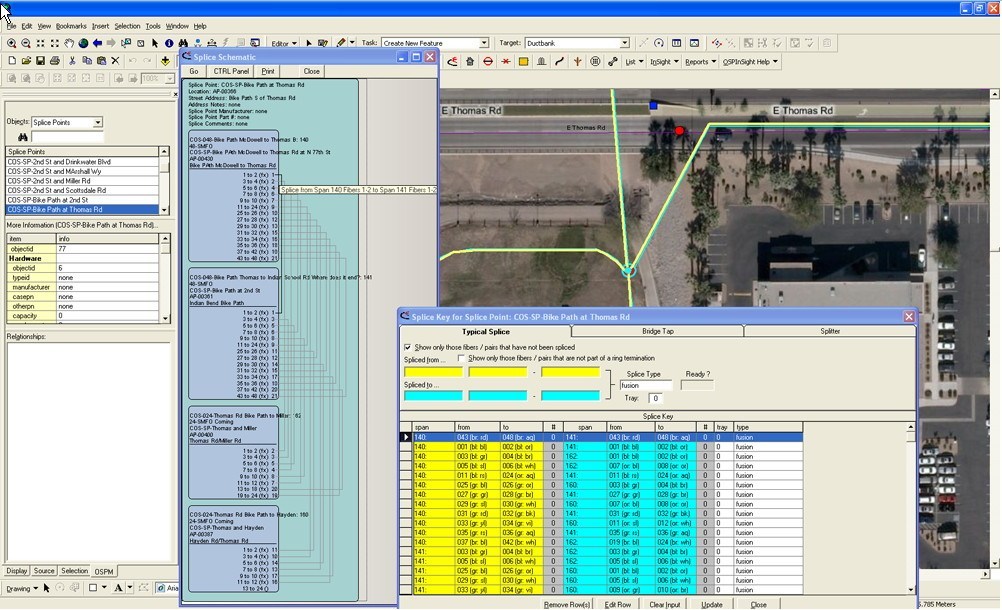Screen dimensions: 1002x610
Task: Click the red no-entry circle icon
Action: [x=488, y=62]
